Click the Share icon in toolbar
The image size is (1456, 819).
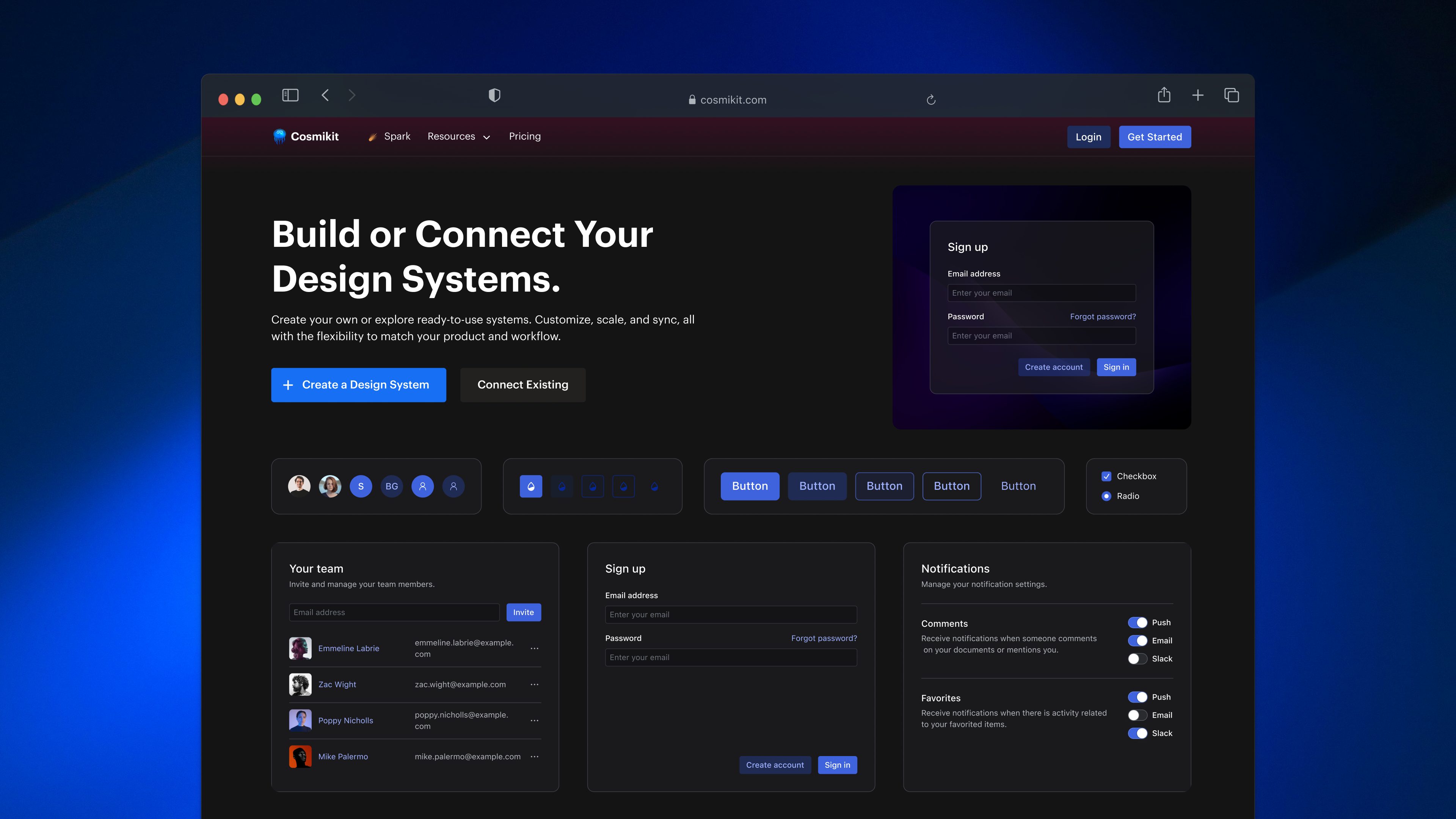click(1164, 95)
